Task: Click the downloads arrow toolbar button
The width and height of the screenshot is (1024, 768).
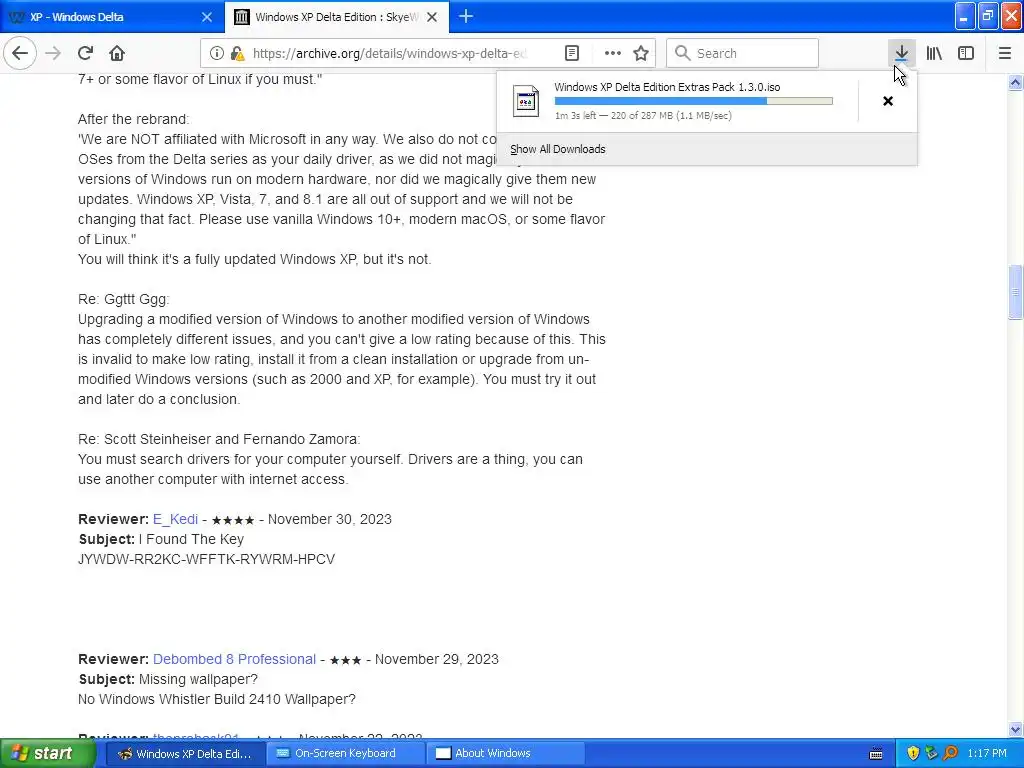Action: pyautogui.click(x=901, y=53)
